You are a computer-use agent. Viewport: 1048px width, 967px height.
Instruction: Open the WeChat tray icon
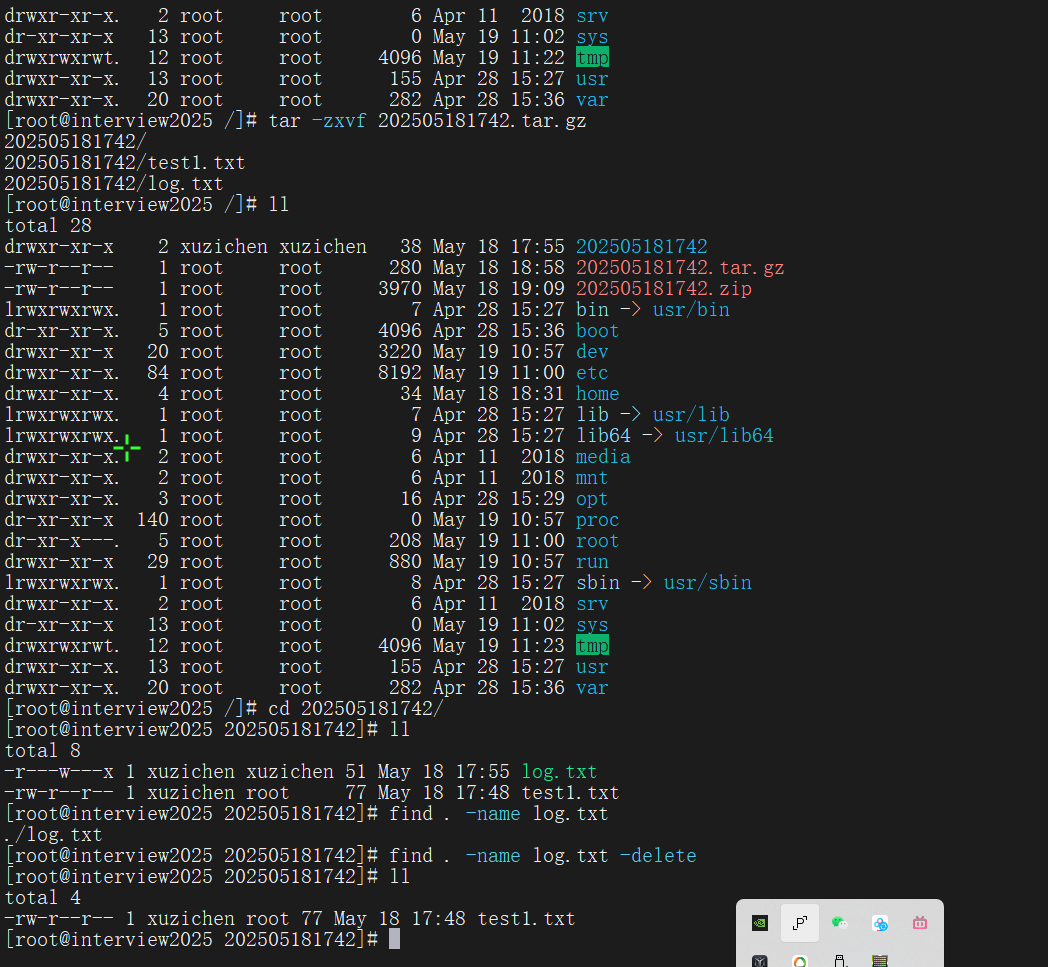839,923
